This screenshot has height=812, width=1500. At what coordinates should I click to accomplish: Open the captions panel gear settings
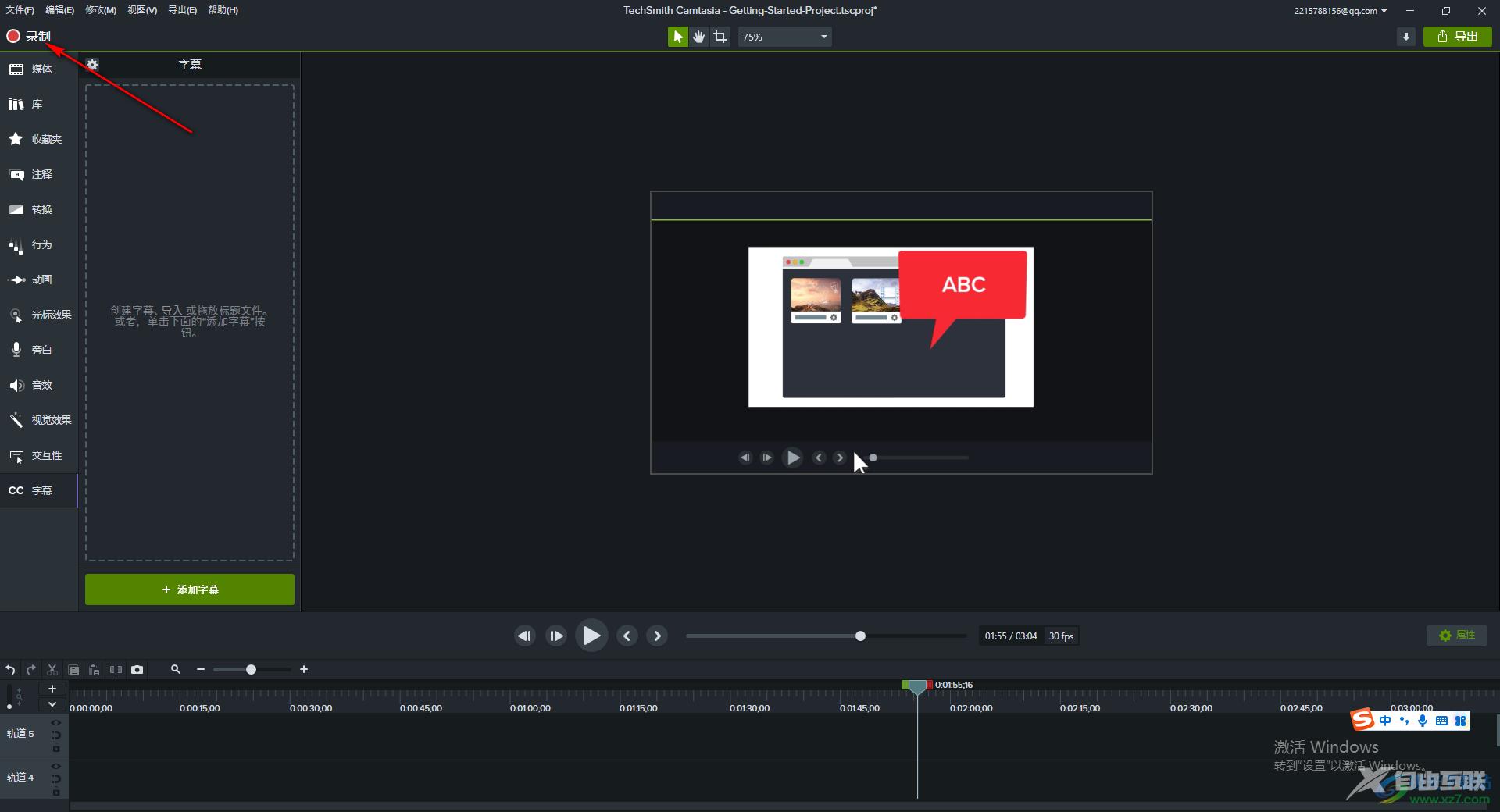92,65
